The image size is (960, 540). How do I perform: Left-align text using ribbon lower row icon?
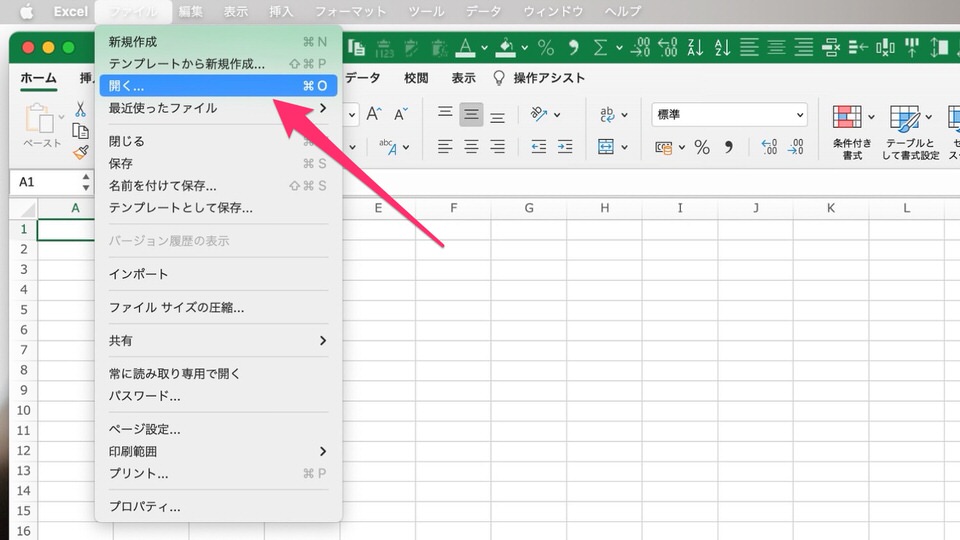pos(445,146)
